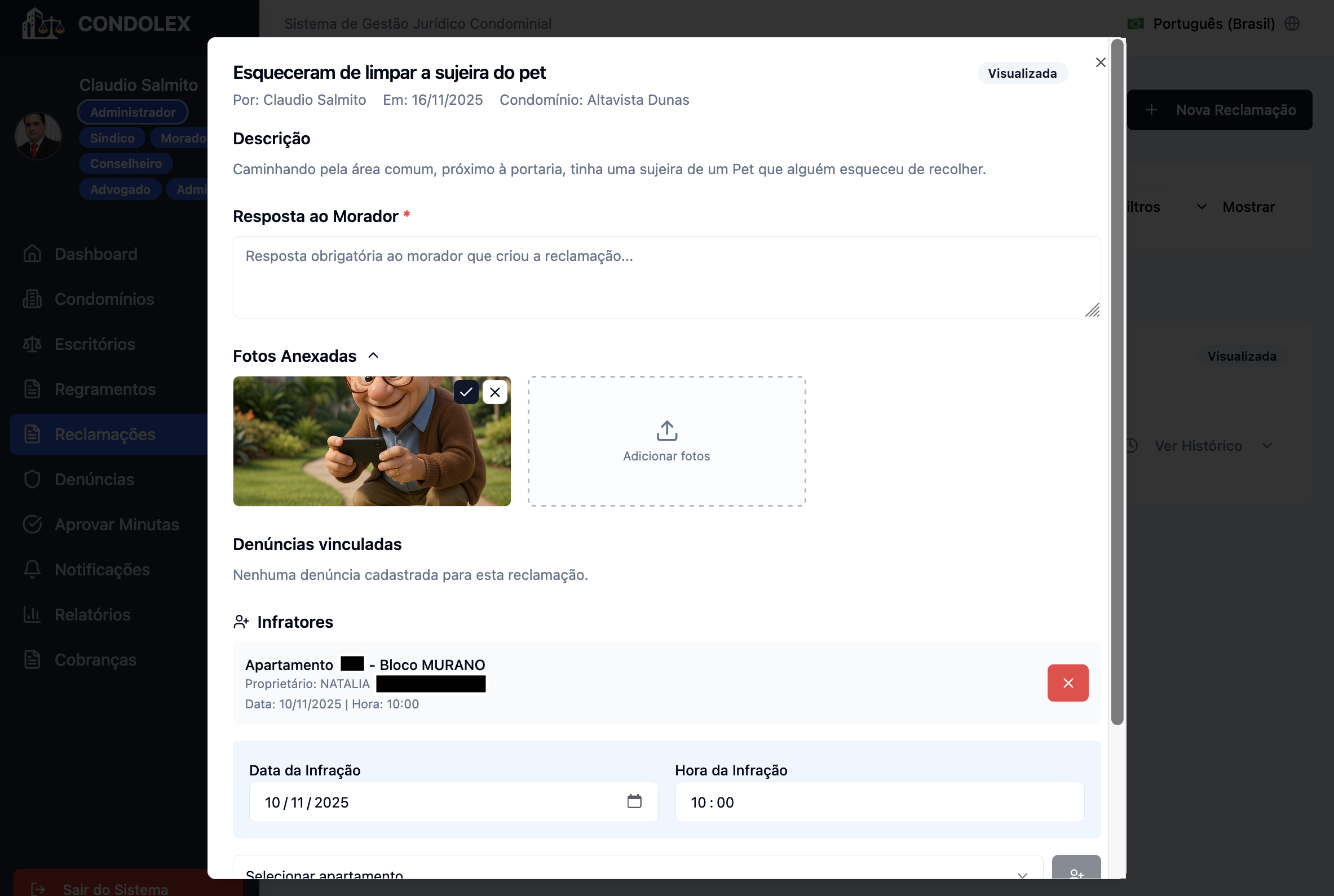Click the globe language icon
This screenshot has height=896, width=1334.
point(1292,24)
